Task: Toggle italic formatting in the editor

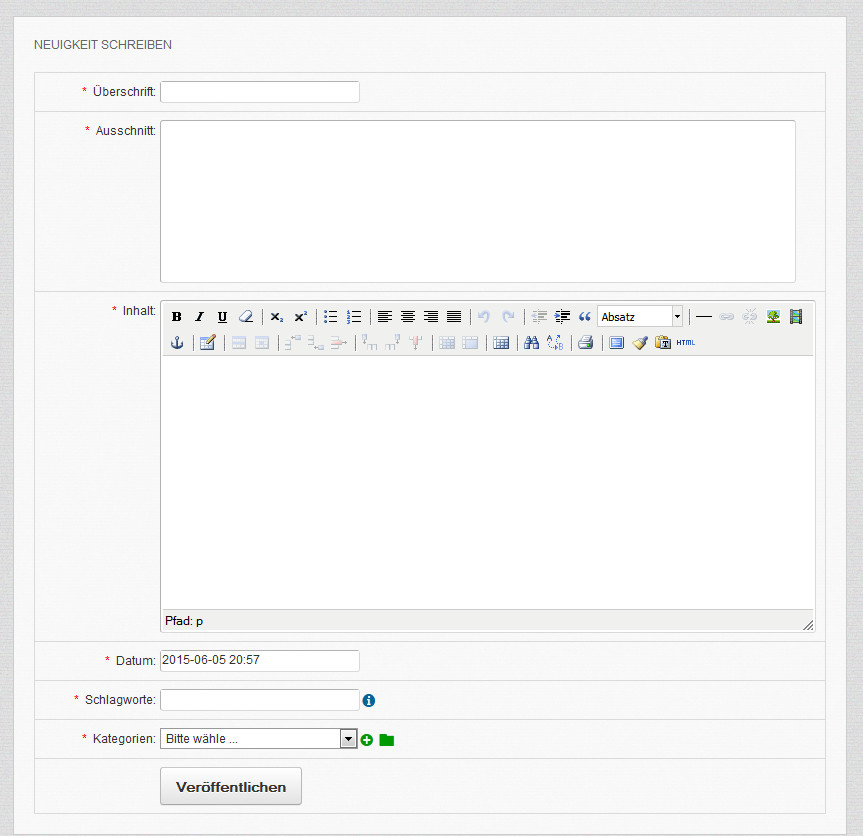Action: (199, 317)
